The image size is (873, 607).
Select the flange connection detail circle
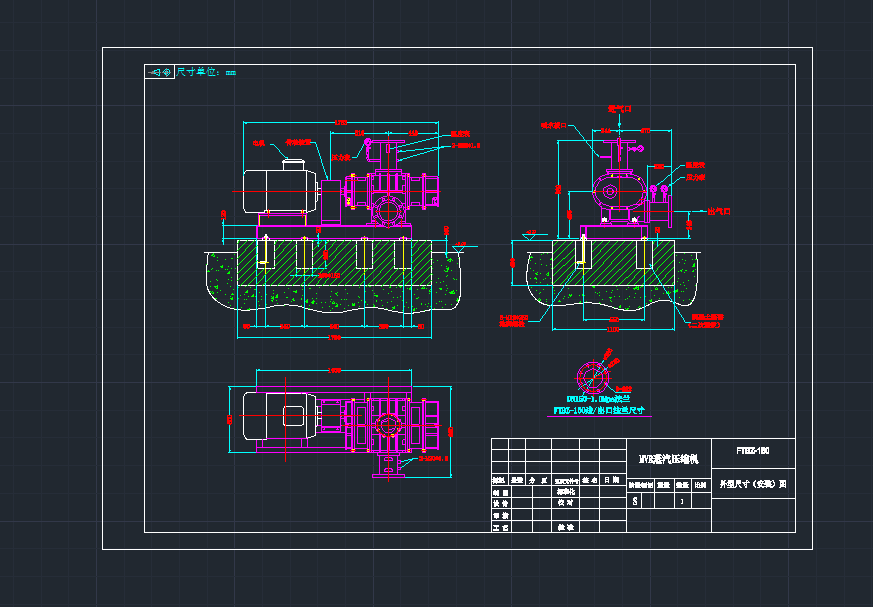point(590,377)
